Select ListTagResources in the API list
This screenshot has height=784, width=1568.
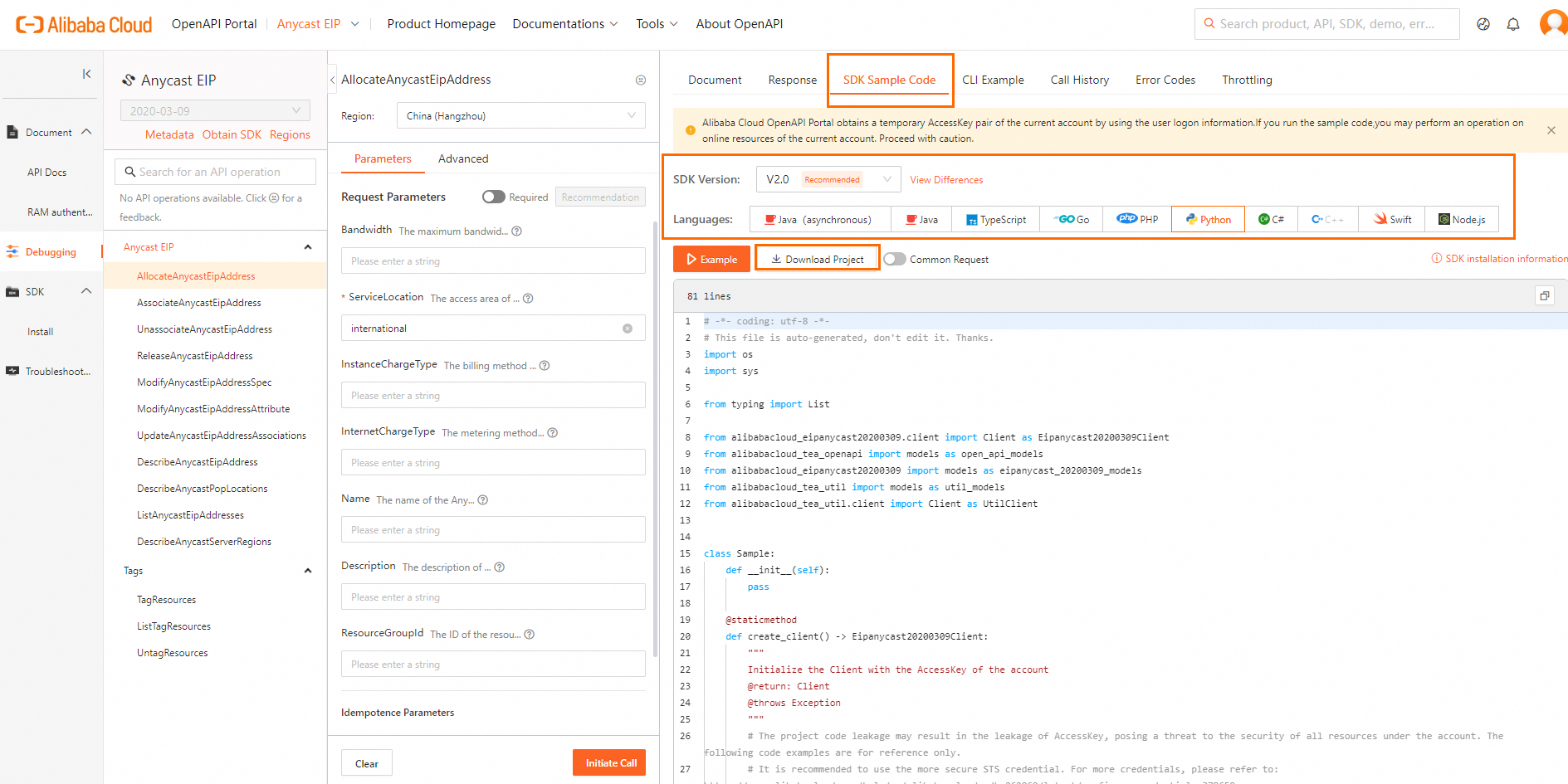pyautogui.click(x=173, y=626)
